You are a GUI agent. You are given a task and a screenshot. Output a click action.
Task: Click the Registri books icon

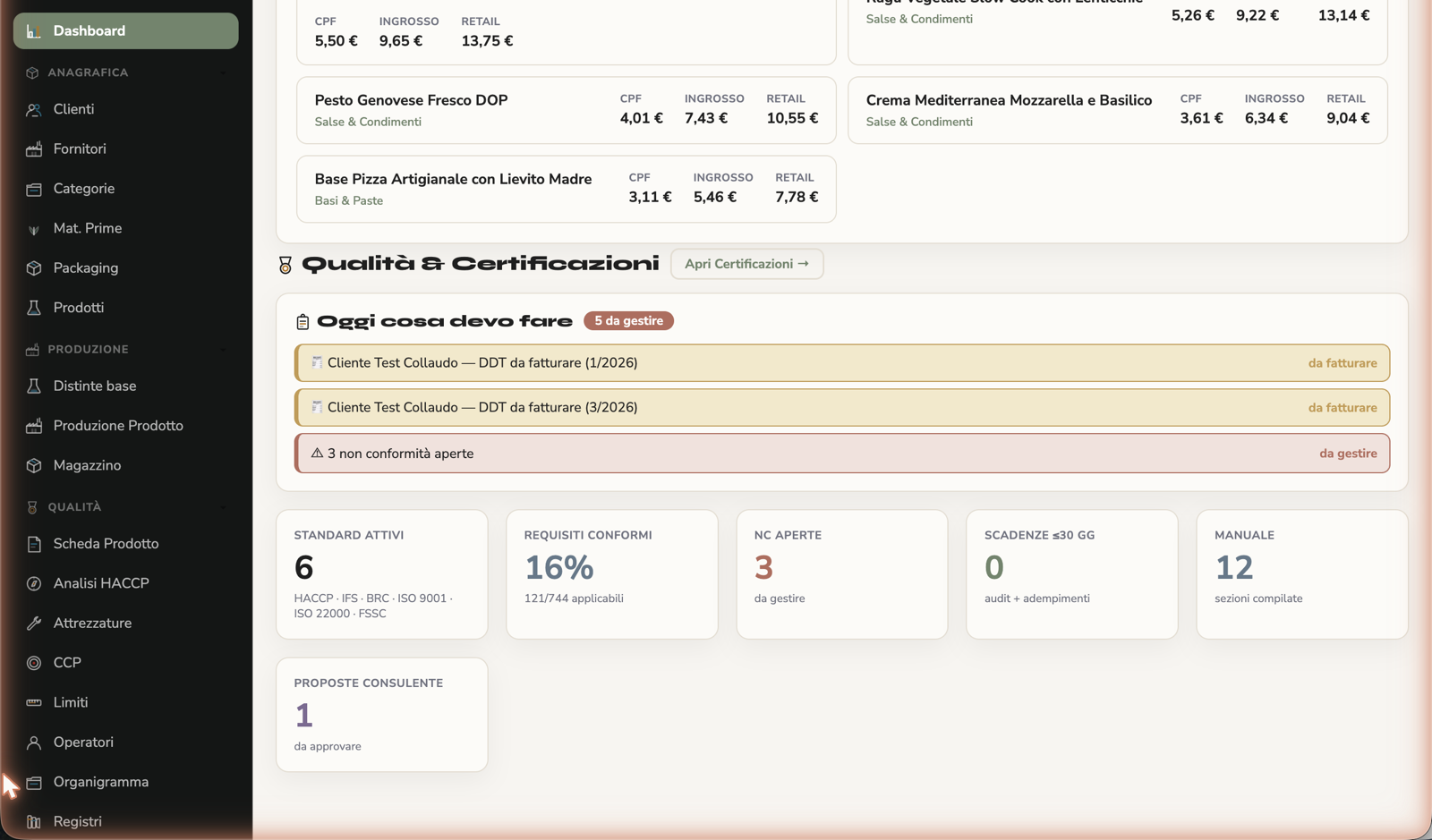(34, 821)
